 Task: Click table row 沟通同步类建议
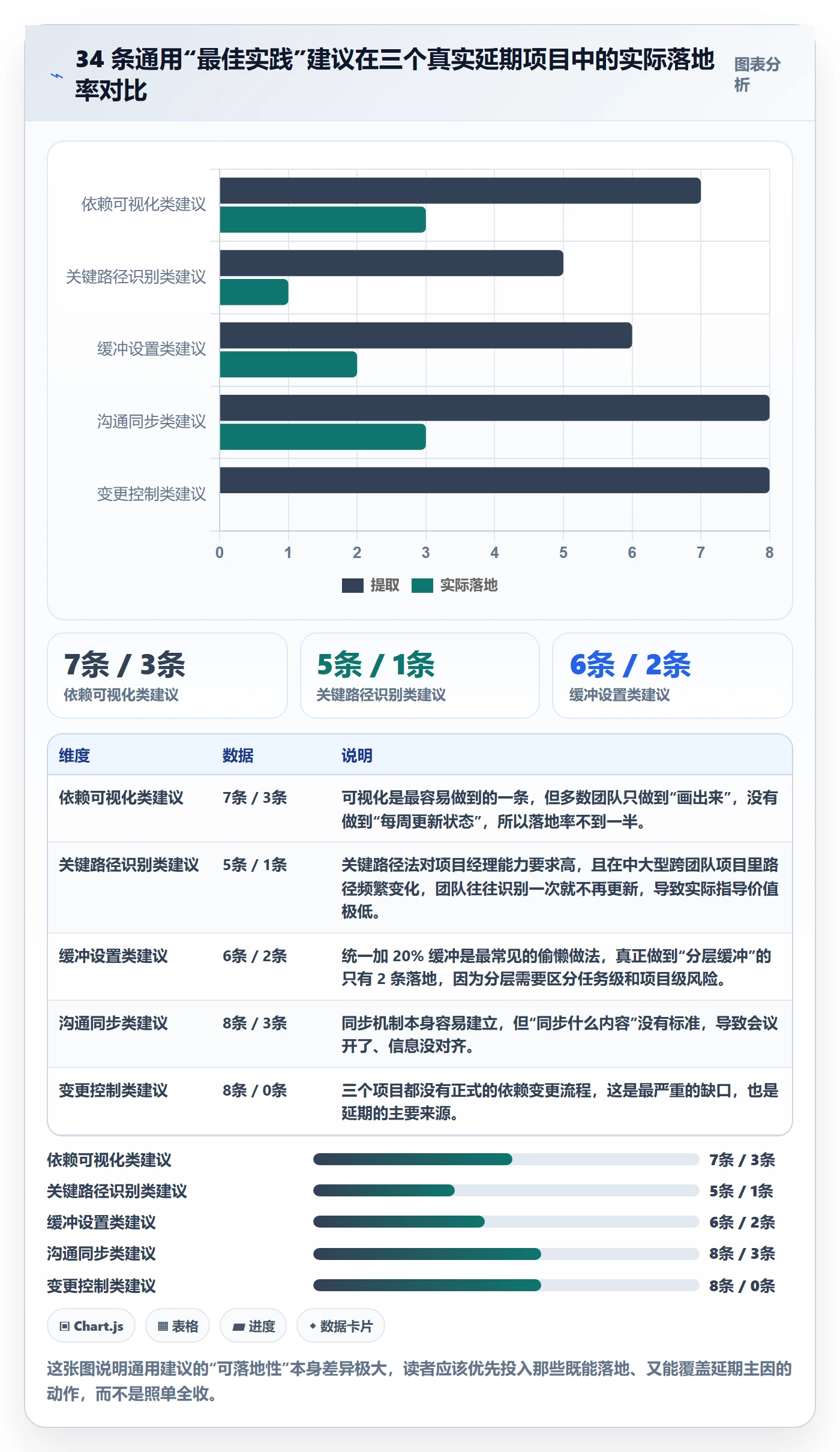(x=420, y=1034)
